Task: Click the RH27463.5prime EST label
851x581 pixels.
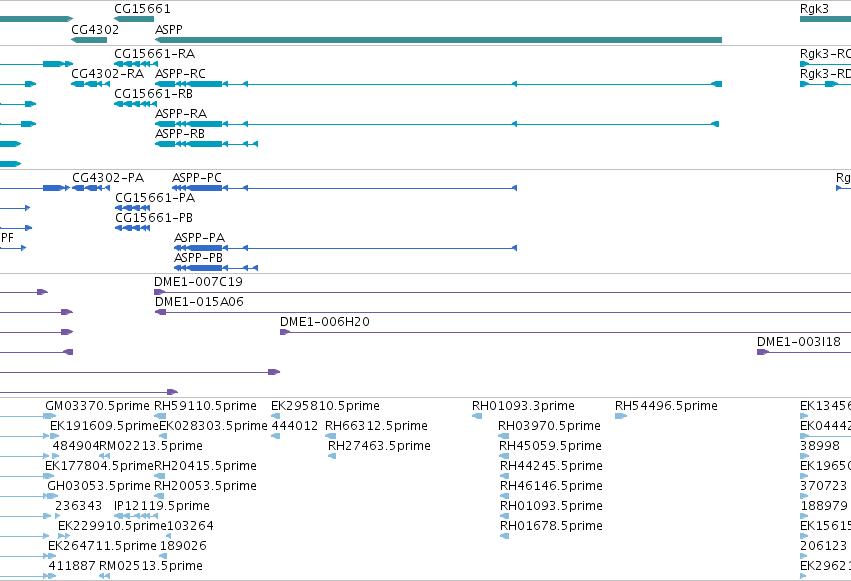Action: (379, 446)
